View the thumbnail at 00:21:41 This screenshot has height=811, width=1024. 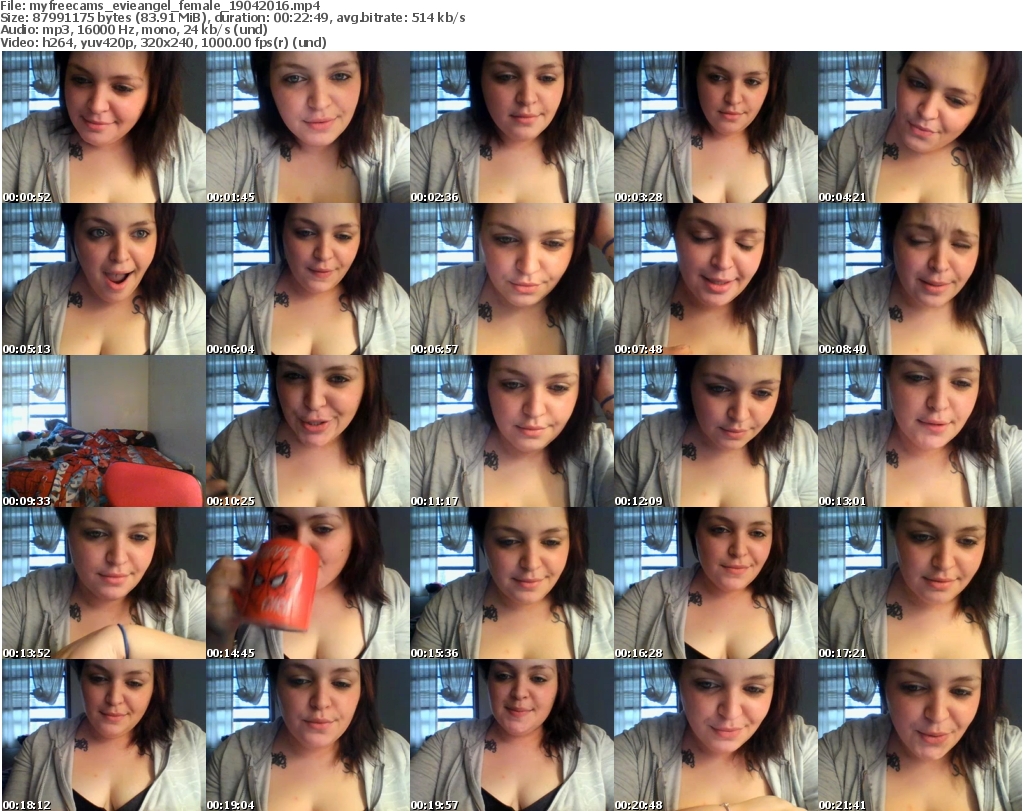(920, 735)
